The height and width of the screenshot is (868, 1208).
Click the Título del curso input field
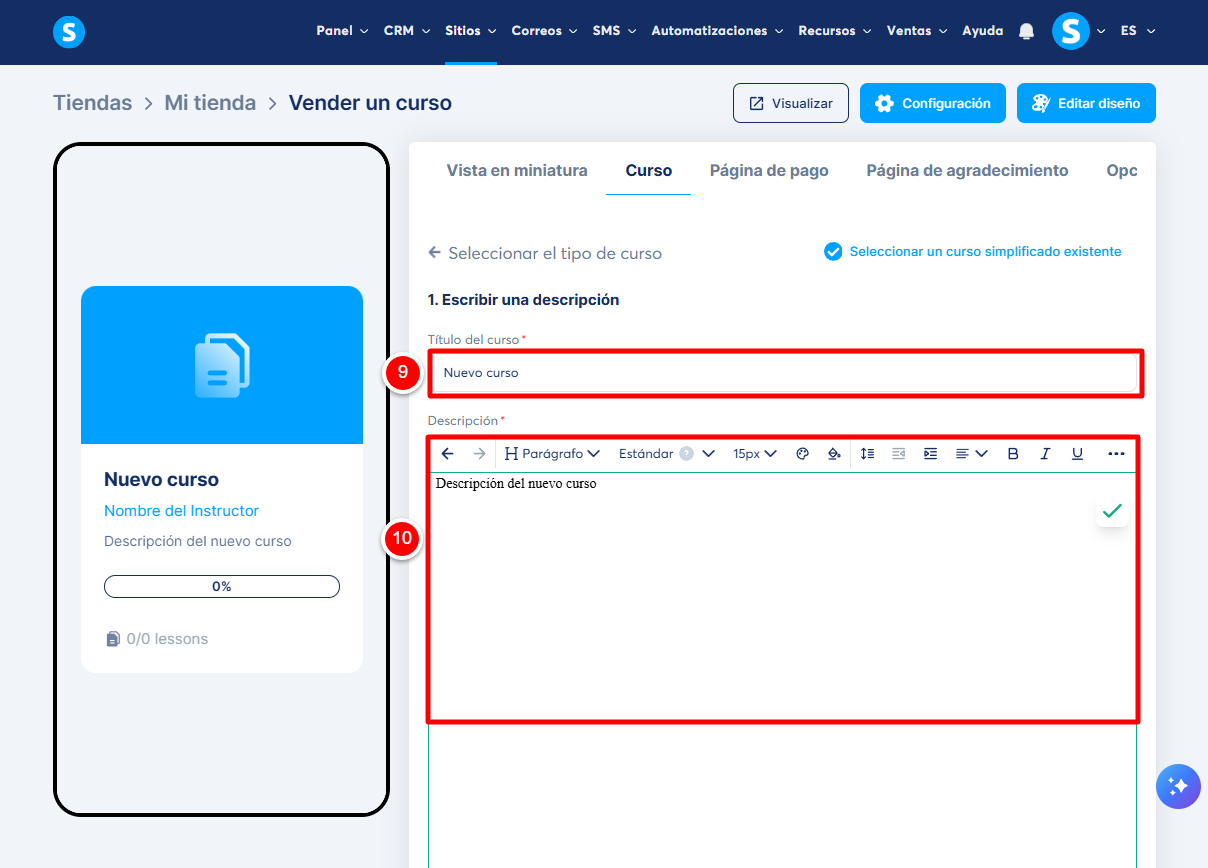coord(783,373)
